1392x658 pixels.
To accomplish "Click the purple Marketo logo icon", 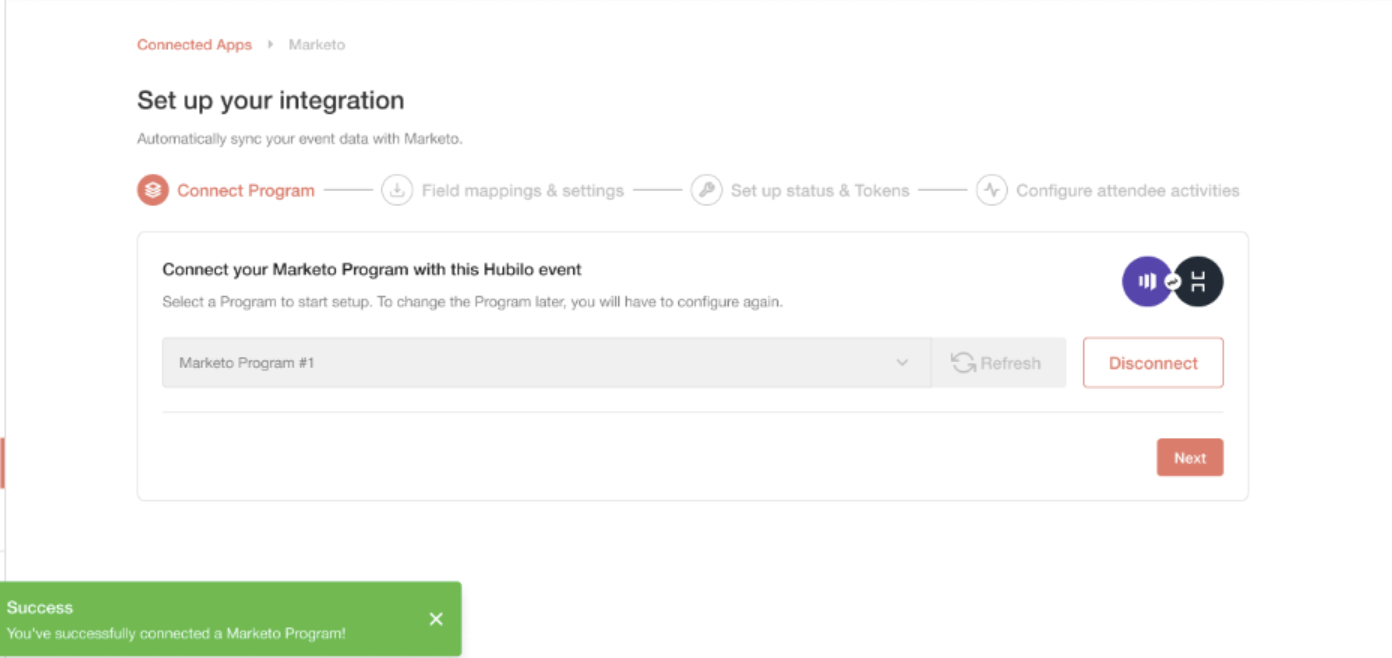I will [1147, 282].
